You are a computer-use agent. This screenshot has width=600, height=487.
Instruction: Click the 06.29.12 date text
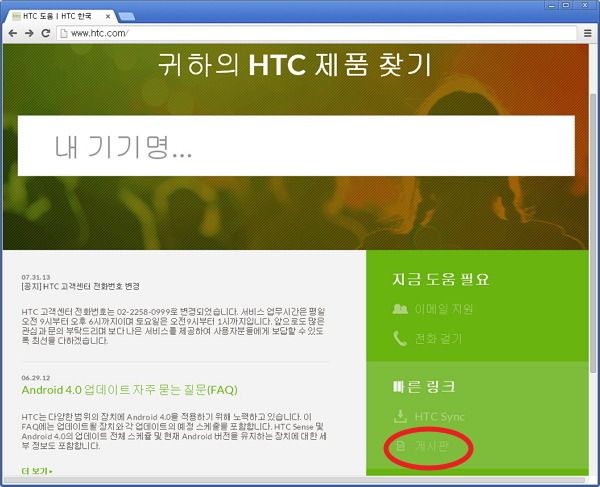click(x=36, y=378)
